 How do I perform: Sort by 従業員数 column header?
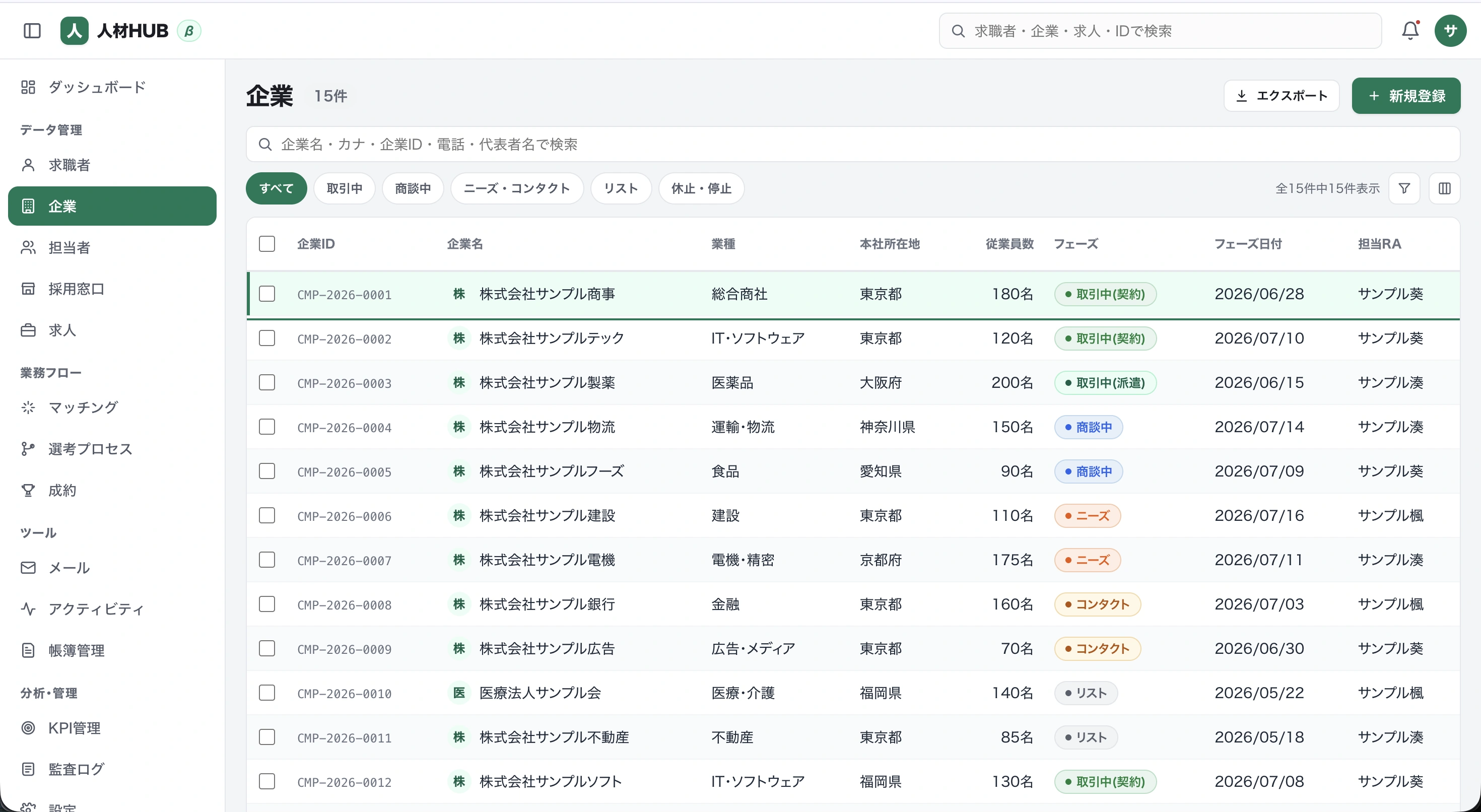coord(1009,244)
